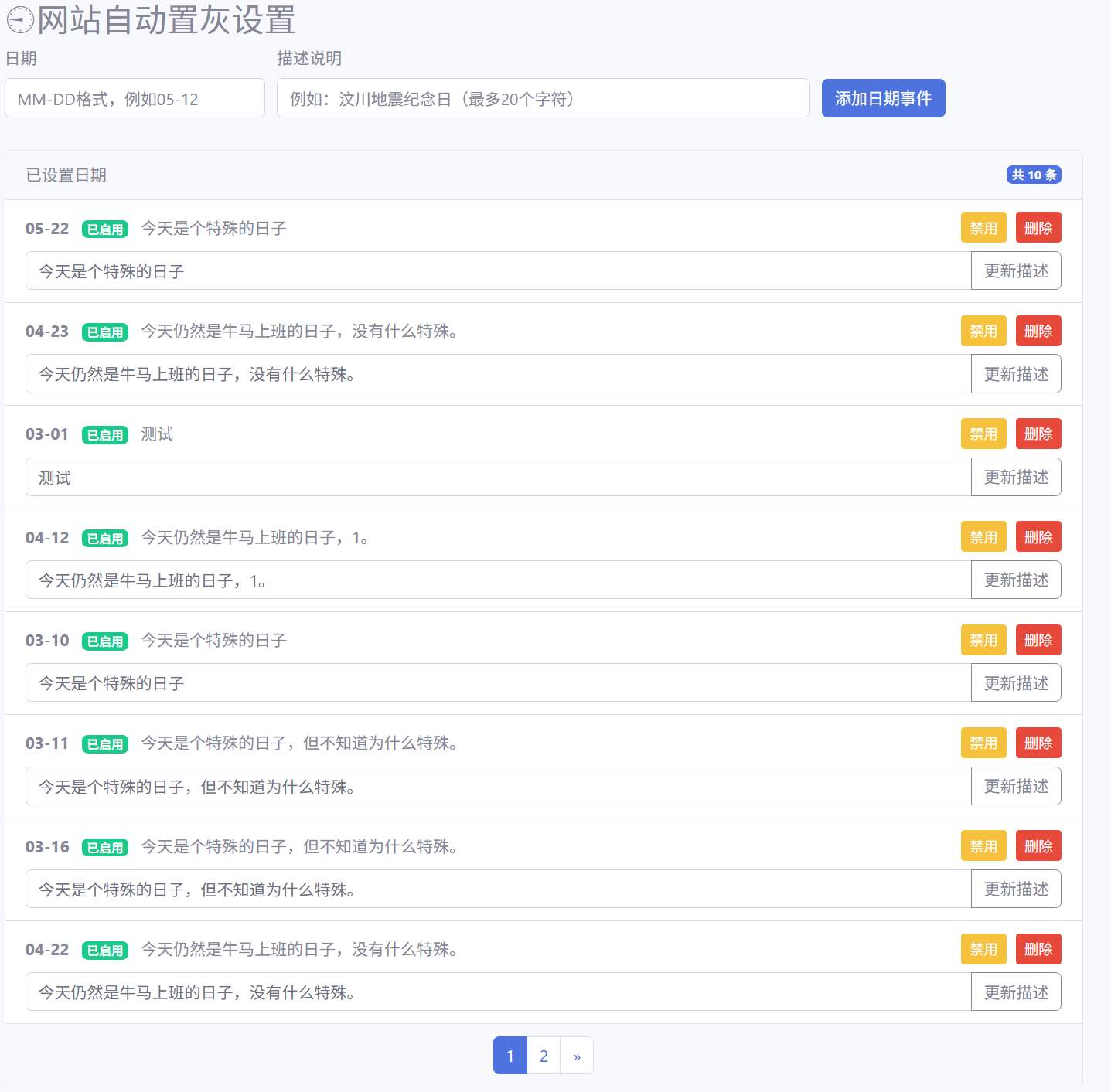
Task: Go to page 2 of date list
Action: point(544,1056)
